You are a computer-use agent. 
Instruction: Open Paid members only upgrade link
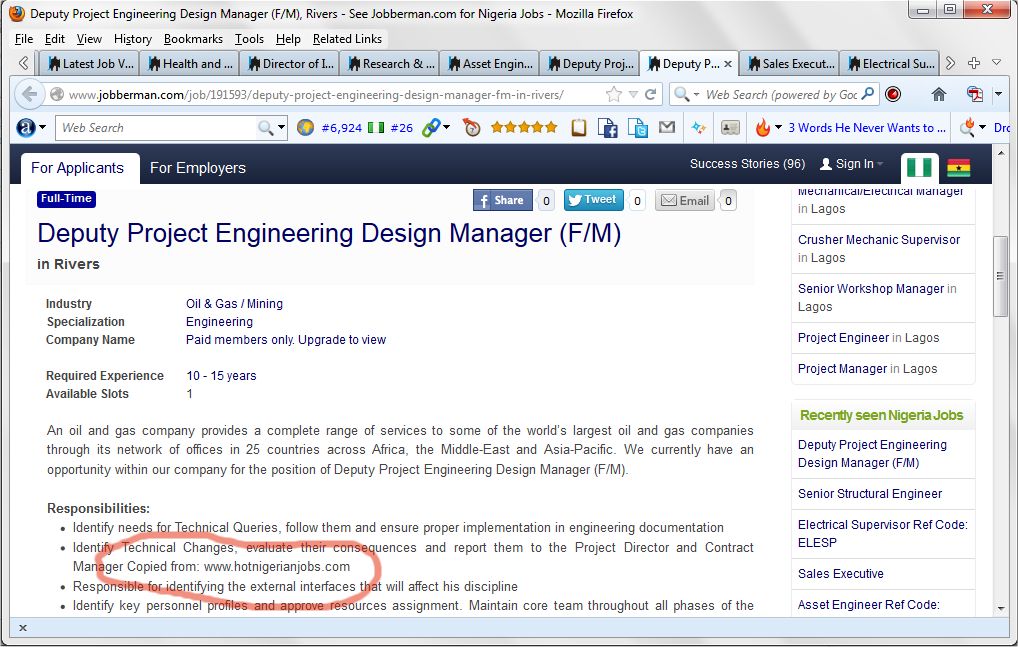coord(286,340)
